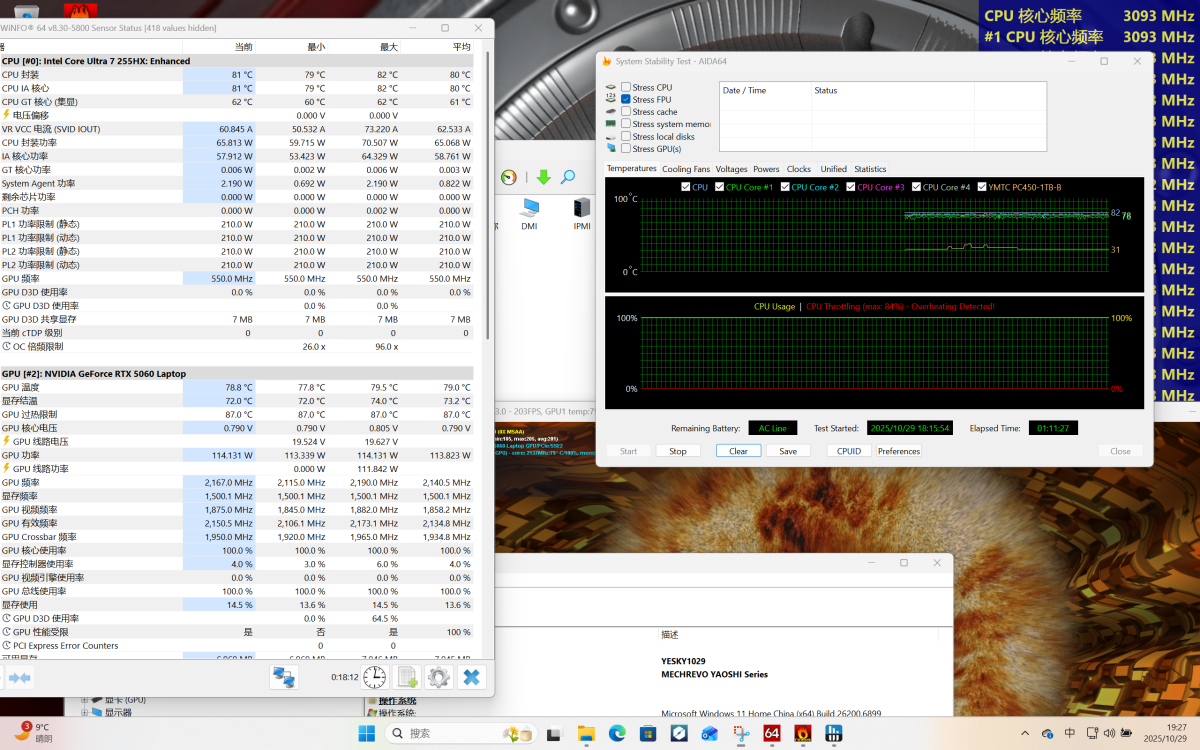1200x750 pixels.
Task: Click the Preferences button
Action: [898, 451]
